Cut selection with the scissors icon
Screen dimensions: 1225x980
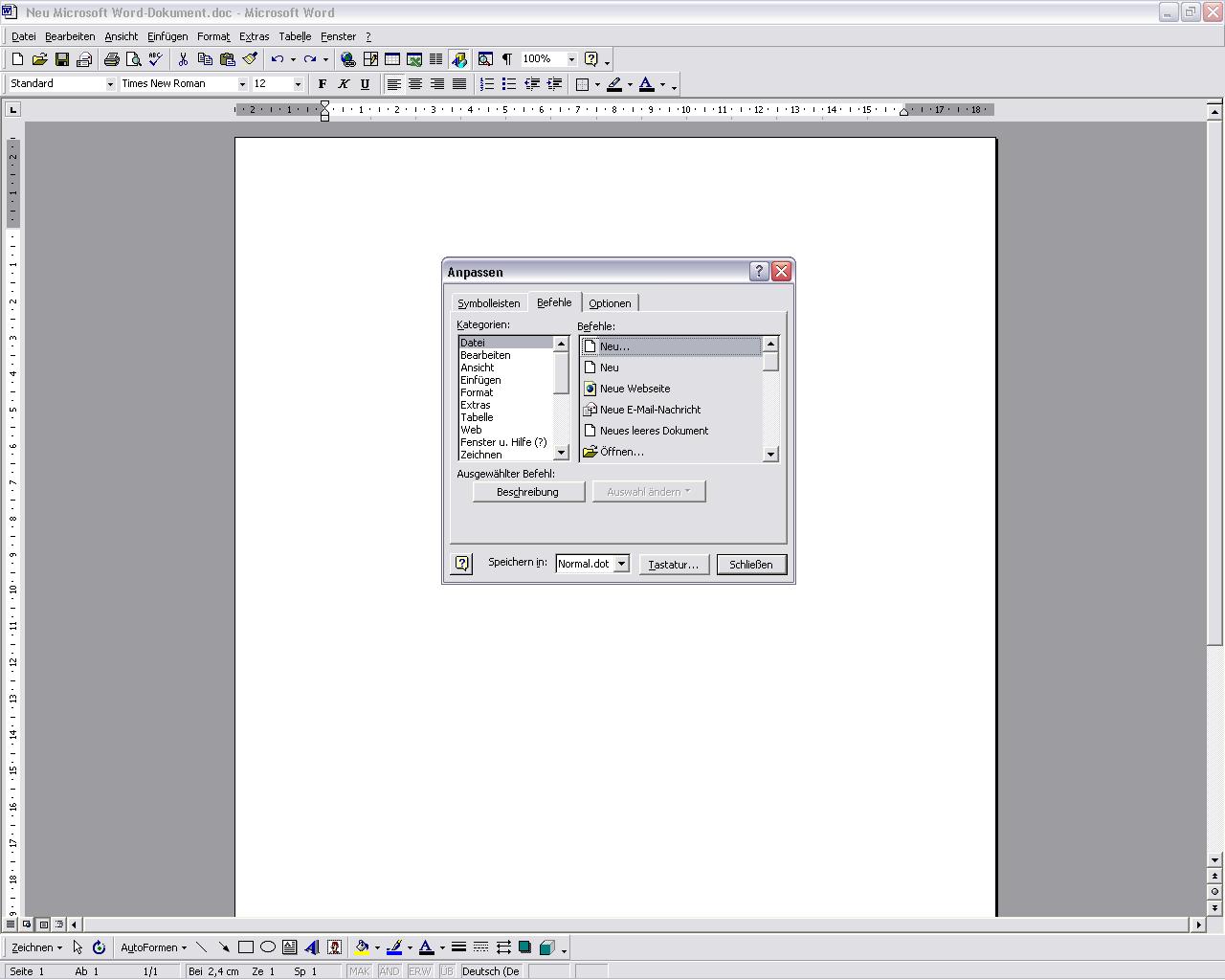tap(183, 59)
